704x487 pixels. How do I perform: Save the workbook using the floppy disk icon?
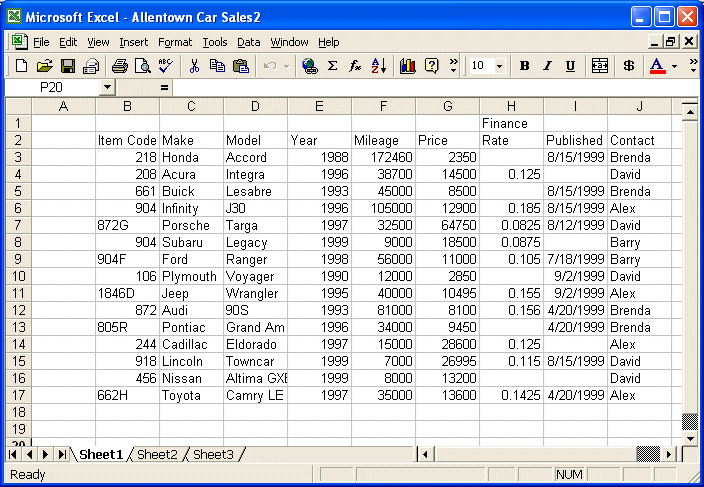point(68,66)
